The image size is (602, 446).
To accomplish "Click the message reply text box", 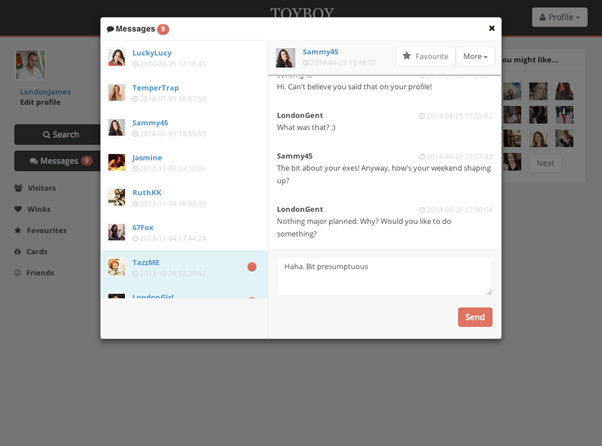I will coord(384,276).
